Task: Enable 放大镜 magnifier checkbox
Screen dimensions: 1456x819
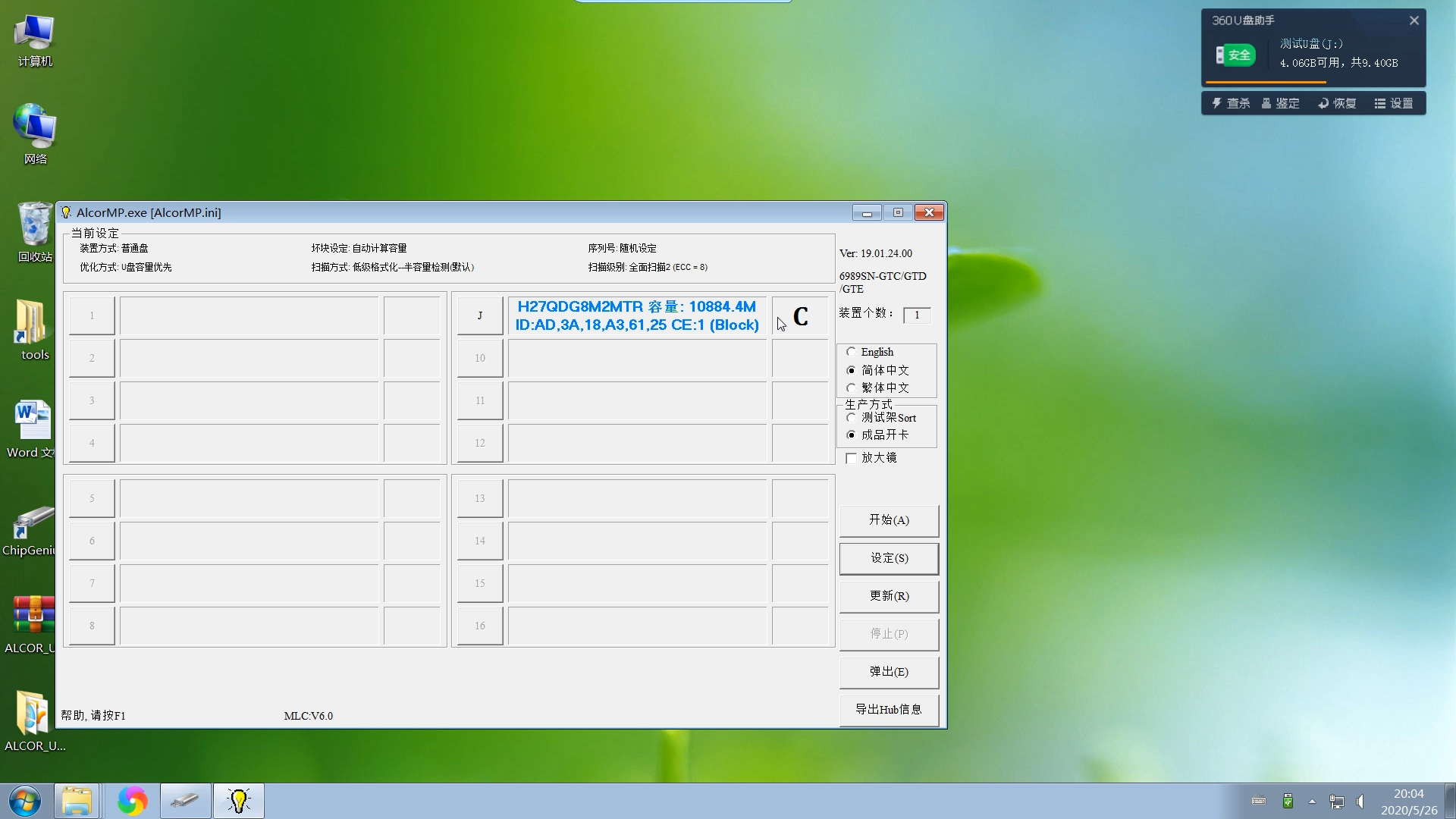Action: (x=851, y=458)
